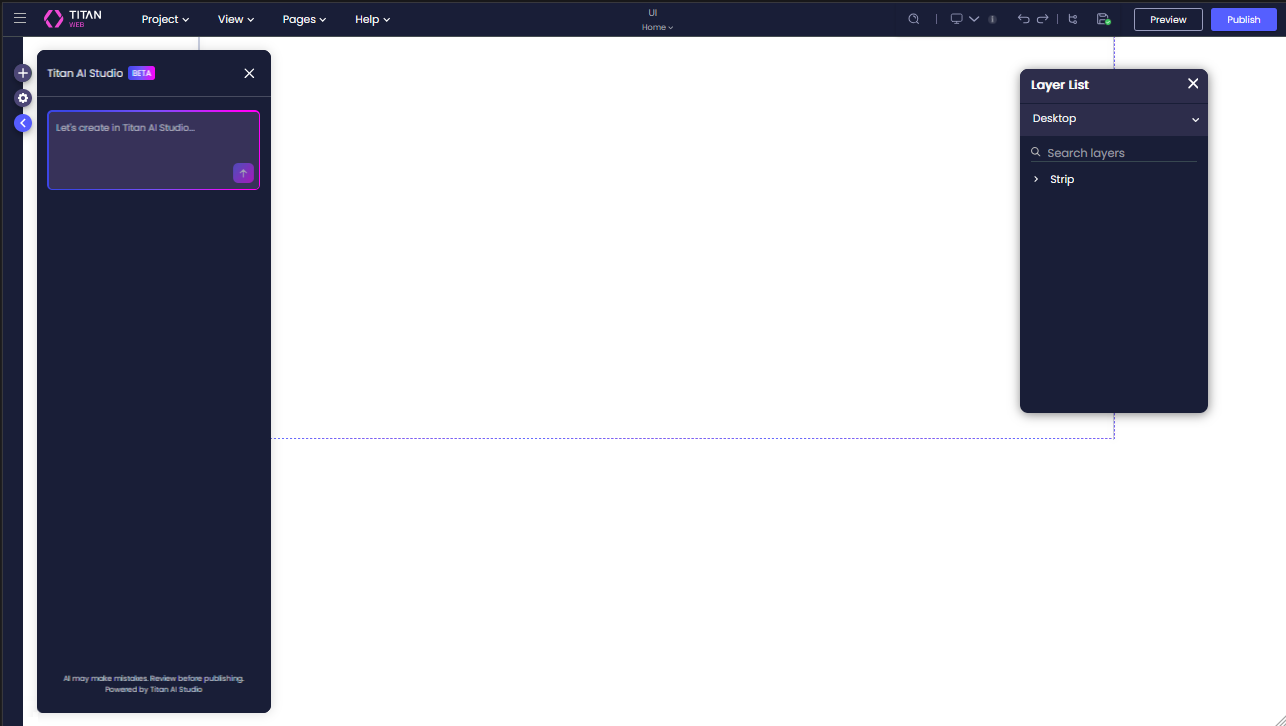Expand the device view chevron
This screenshot has width=1286, height=726.
(974, 19)
